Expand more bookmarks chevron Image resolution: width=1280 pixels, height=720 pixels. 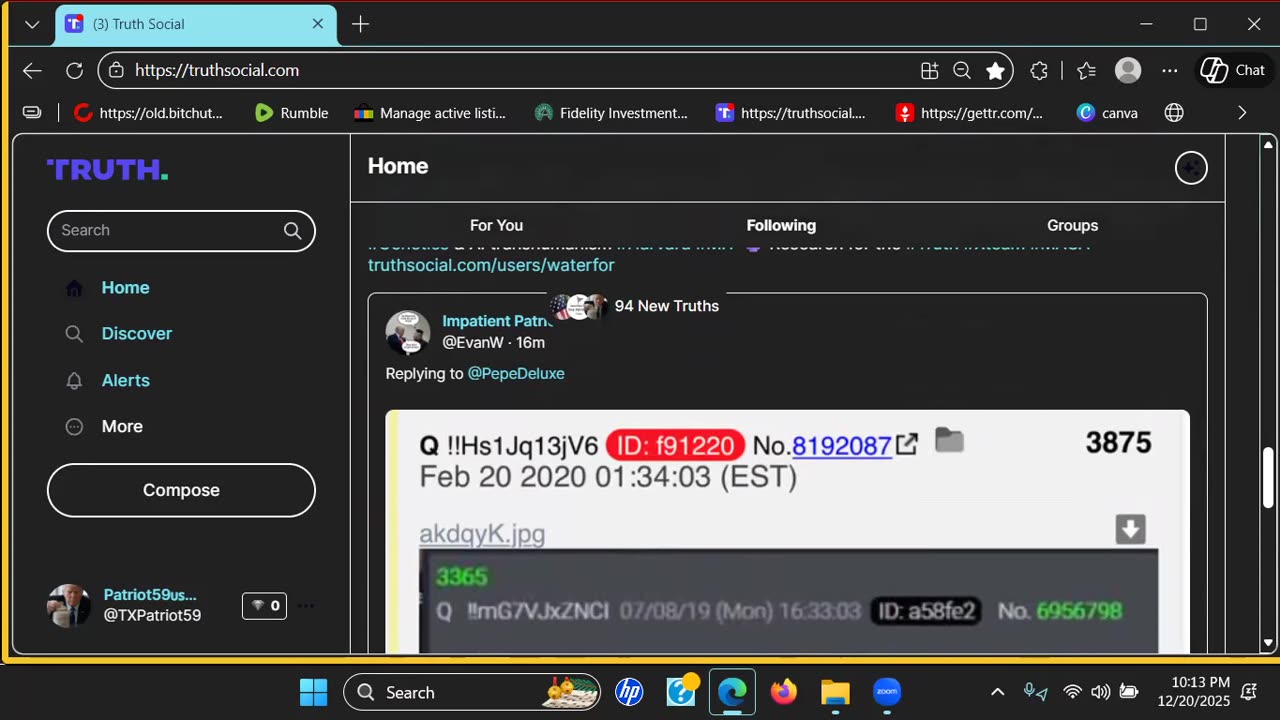[x=1242, y=113]
